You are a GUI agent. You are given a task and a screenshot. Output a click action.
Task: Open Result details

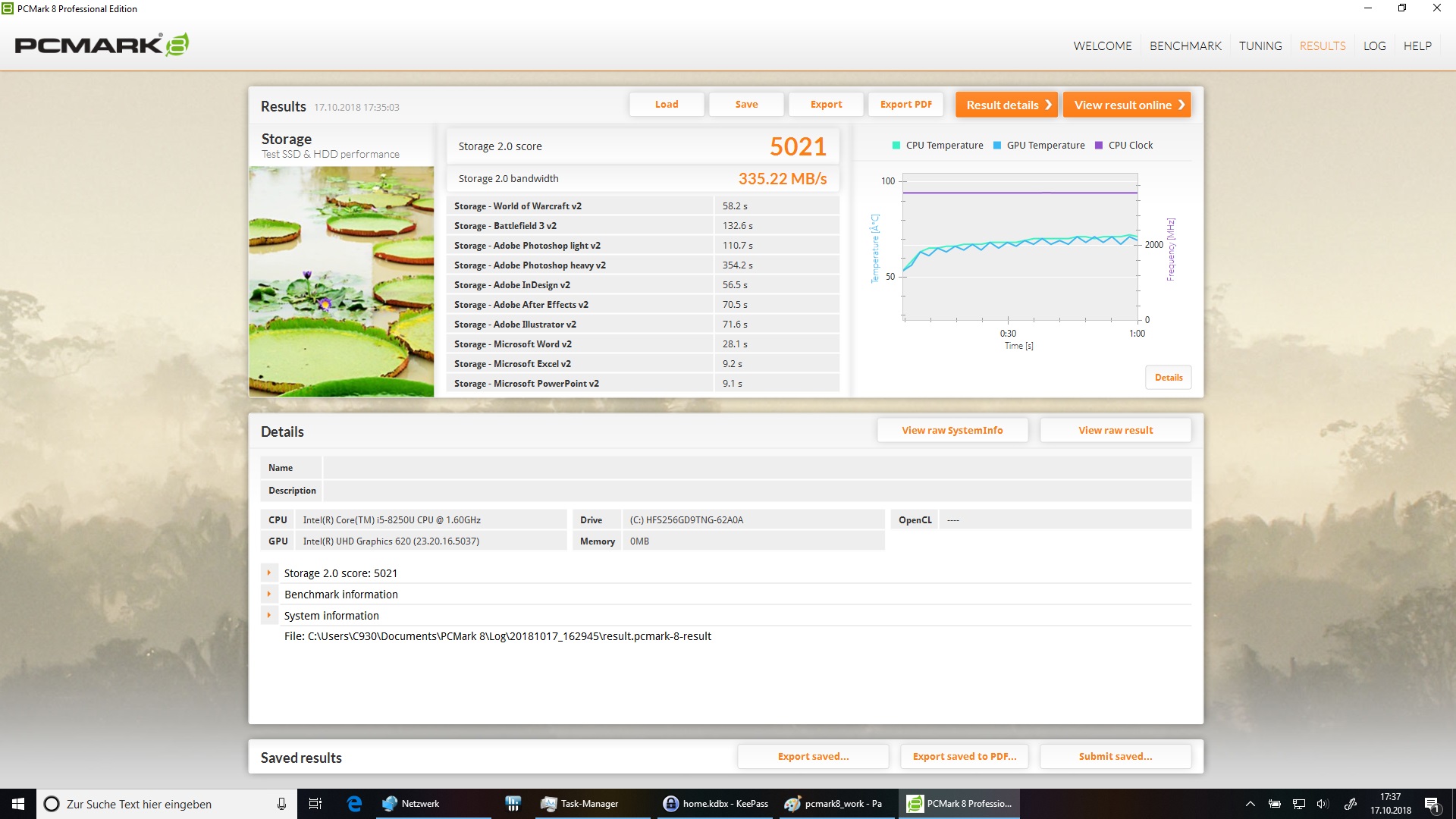tap(1006, 105)
